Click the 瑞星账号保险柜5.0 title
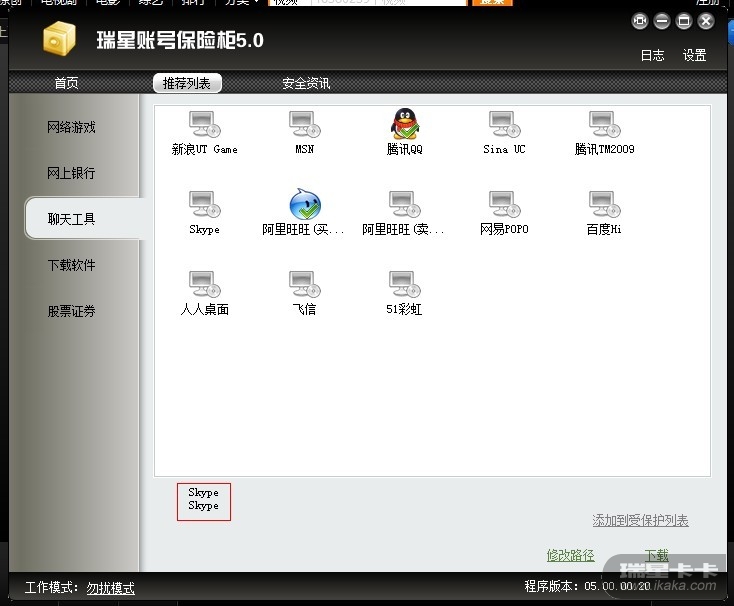This screenshot has width=734, height=606. (180, 40)
